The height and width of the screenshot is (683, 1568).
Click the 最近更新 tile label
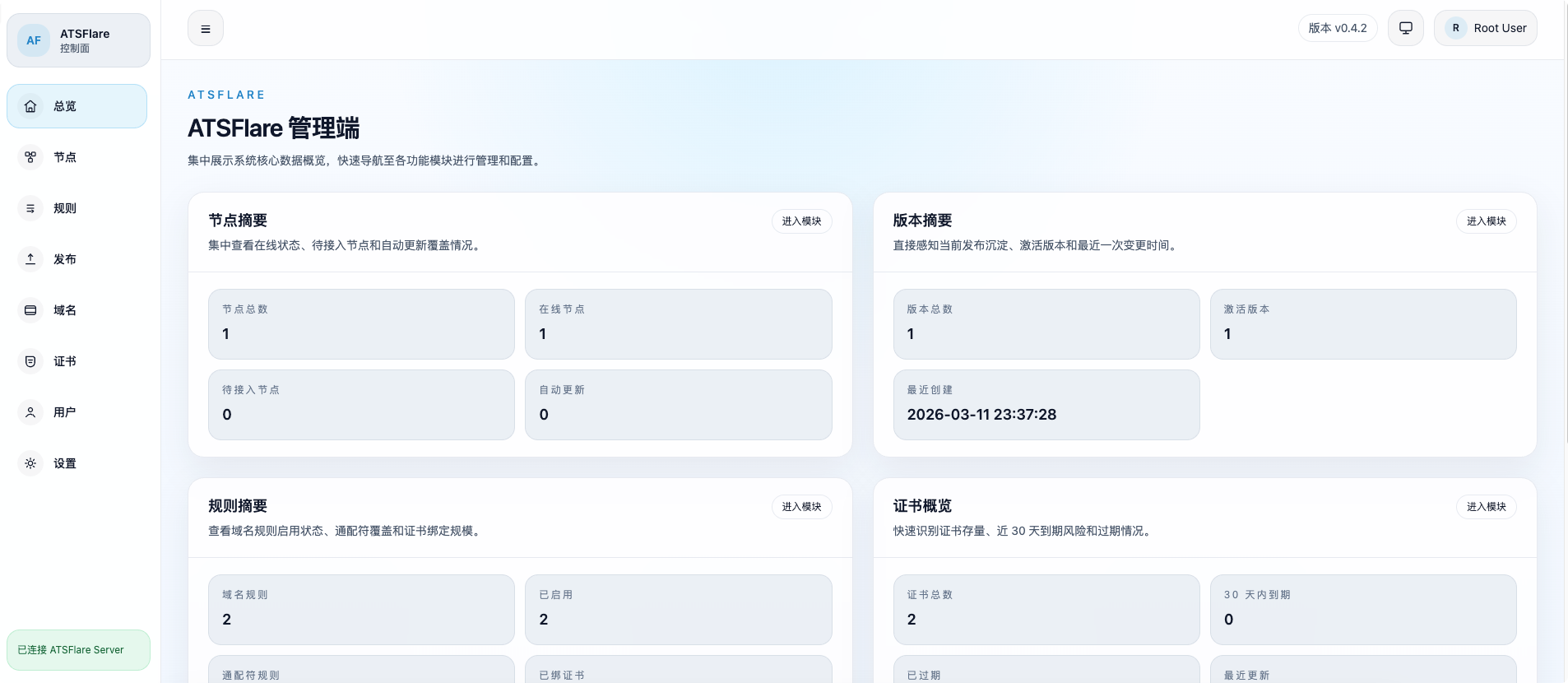click(x=1246, y=676)
